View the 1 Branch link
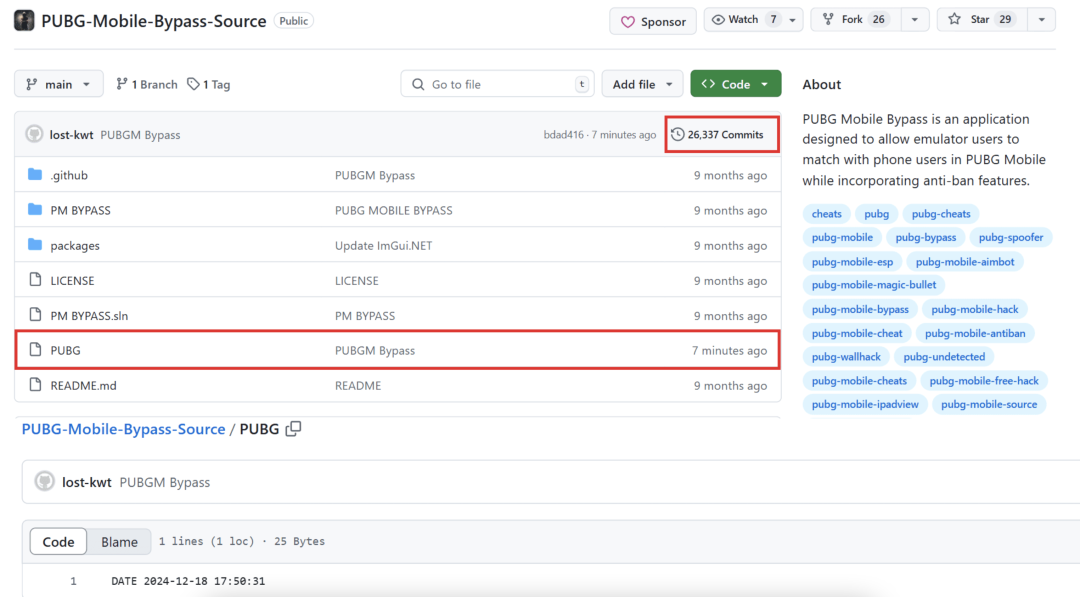The height and width of the screenshot is (597, 1080). (x=146, y=84)
